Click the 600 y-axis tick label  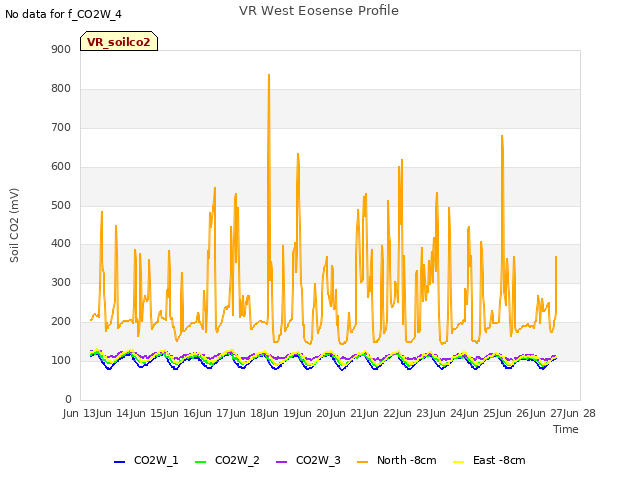tap(61, 167)
